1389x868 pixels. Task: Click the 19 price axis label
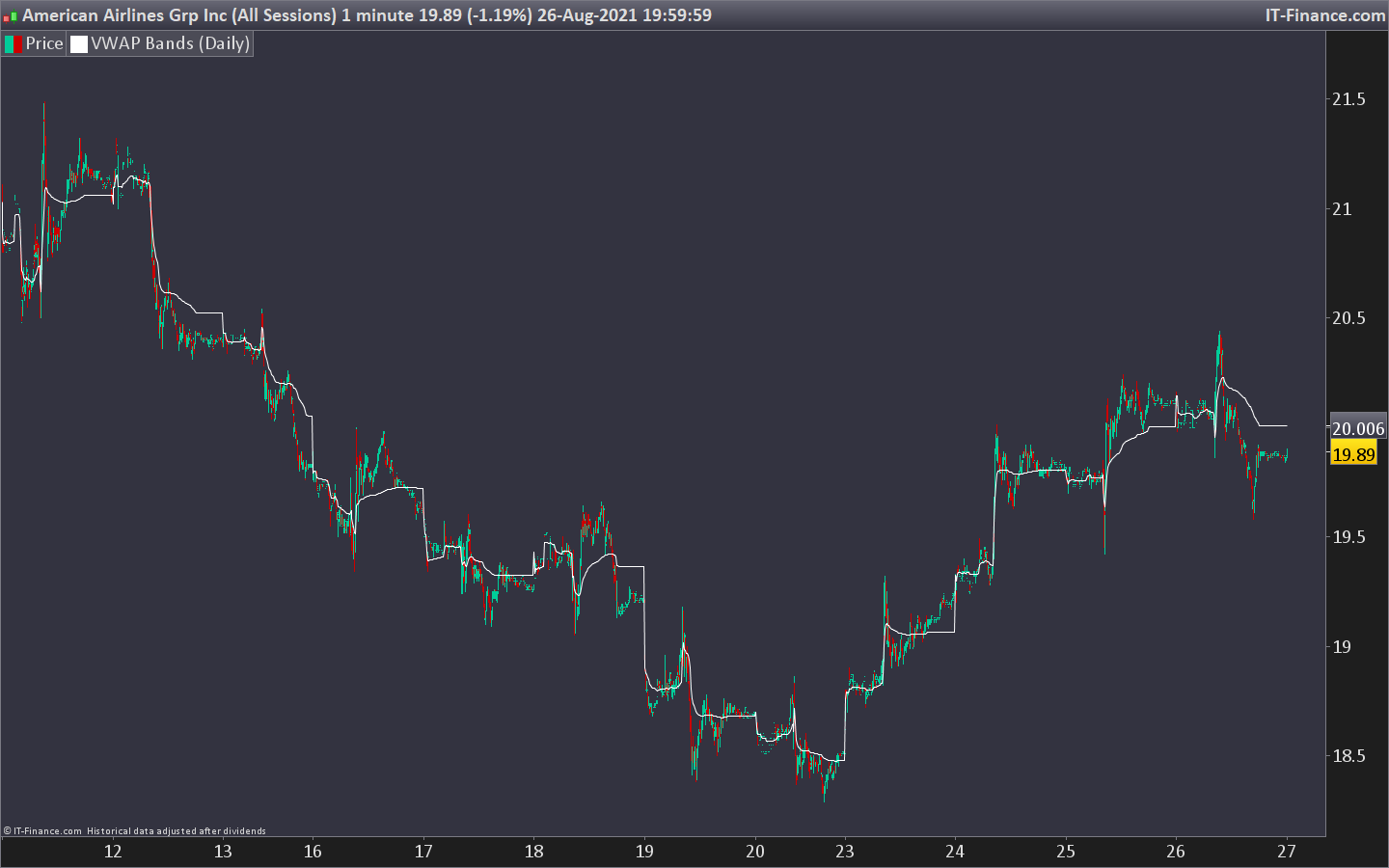click(1342, 647)
